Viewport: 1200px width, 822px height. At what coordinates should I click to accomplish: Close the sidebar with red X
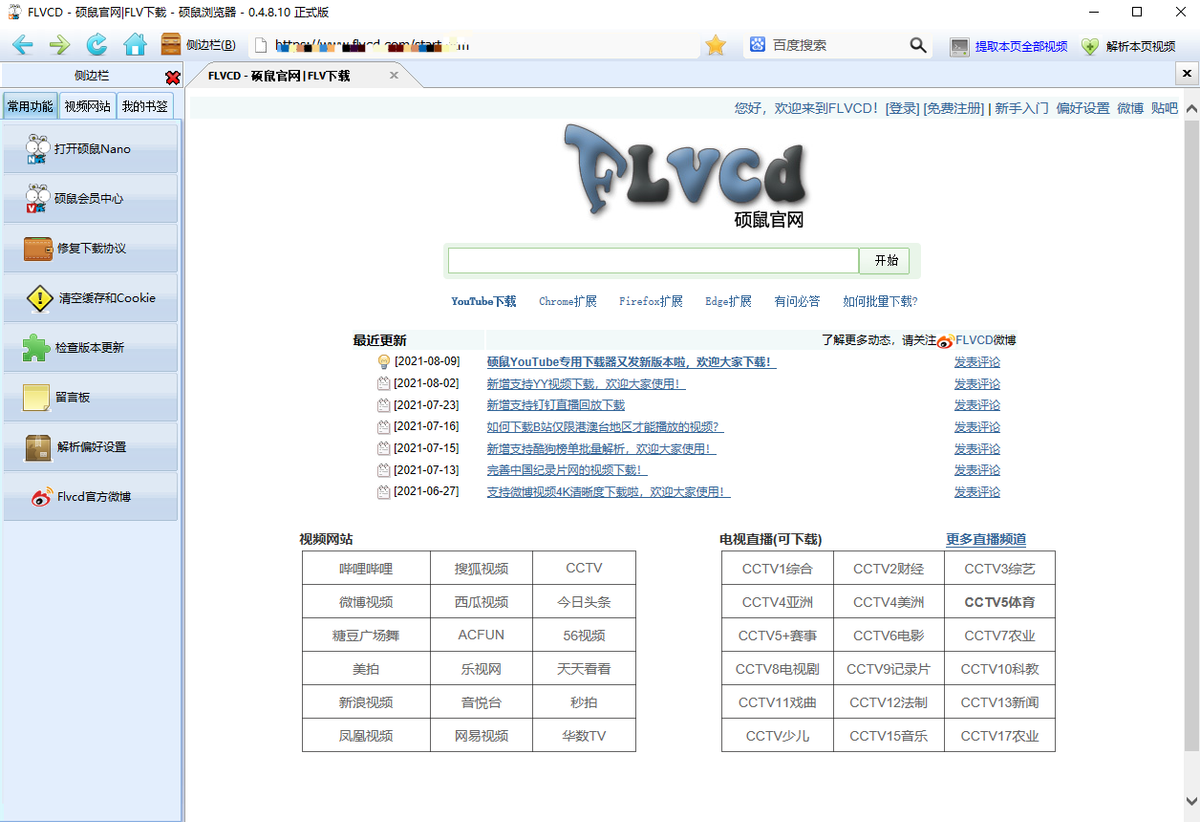172,77
